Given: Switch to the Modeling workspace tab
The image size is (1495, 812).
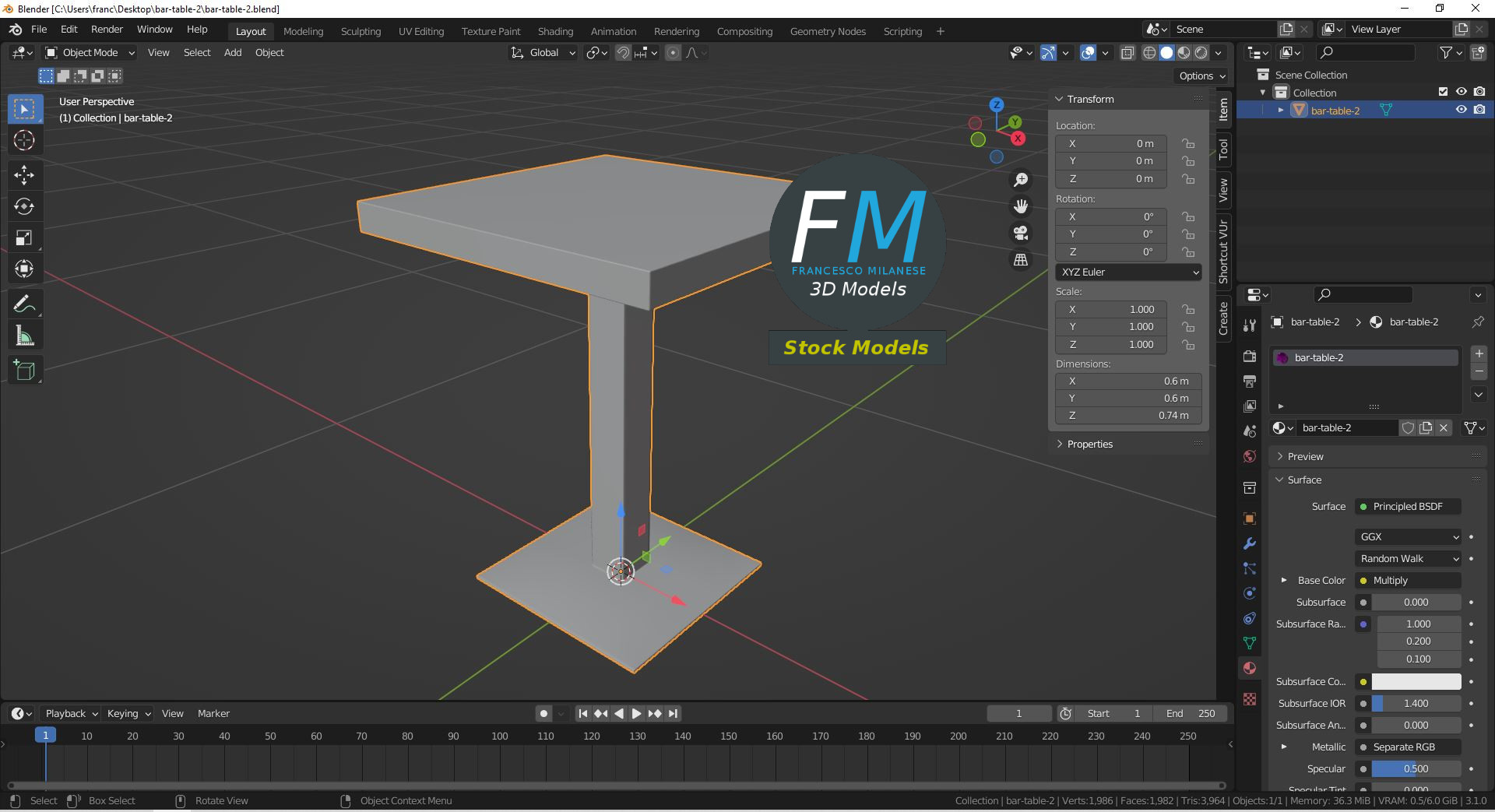Looking at the screenshot, I should 303,31.
